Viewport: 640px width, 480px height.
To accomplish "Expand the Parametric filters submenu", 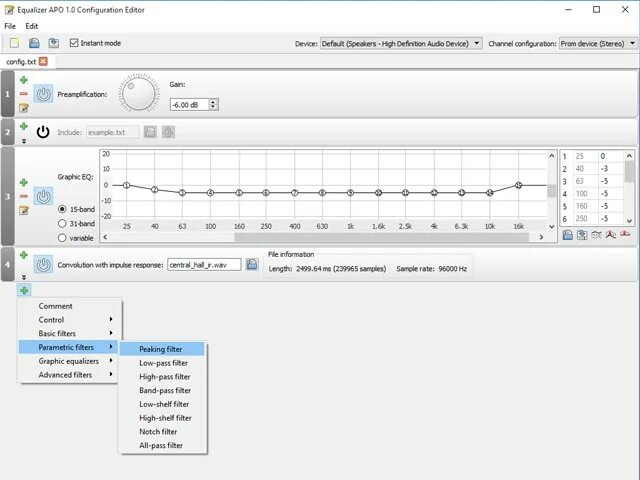I will tap(68, 347).
